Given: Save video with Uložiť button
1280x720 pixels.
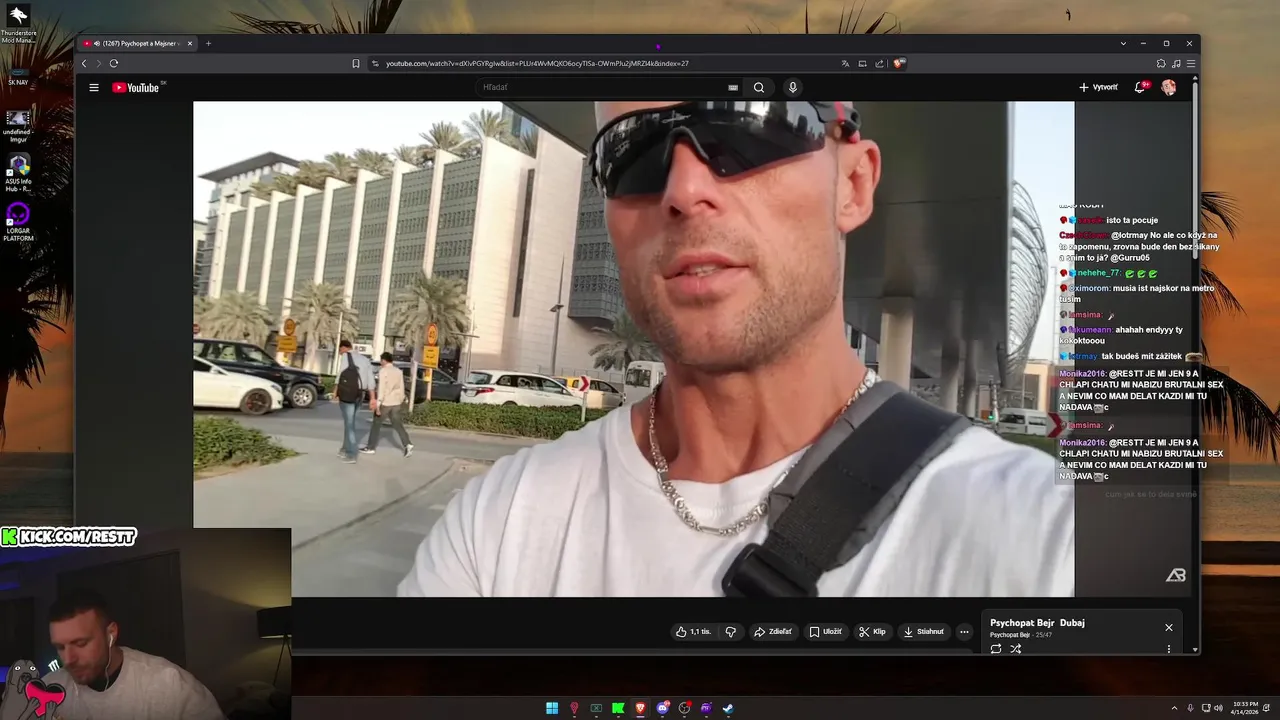Looking at the screenshot, I should point(826,632).
